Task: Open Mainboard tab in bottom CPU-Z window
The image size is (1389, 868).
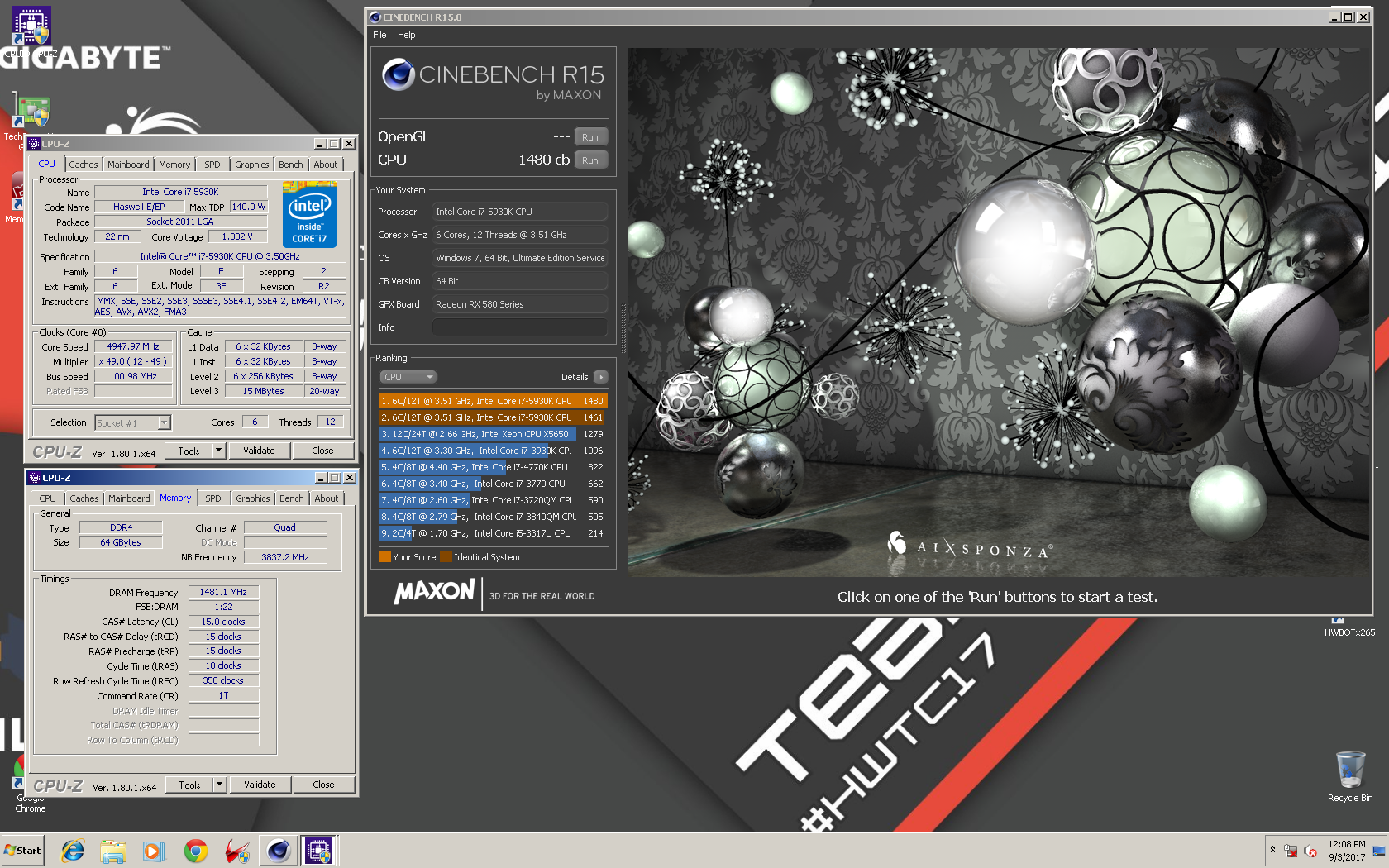Action: (130, 498)
